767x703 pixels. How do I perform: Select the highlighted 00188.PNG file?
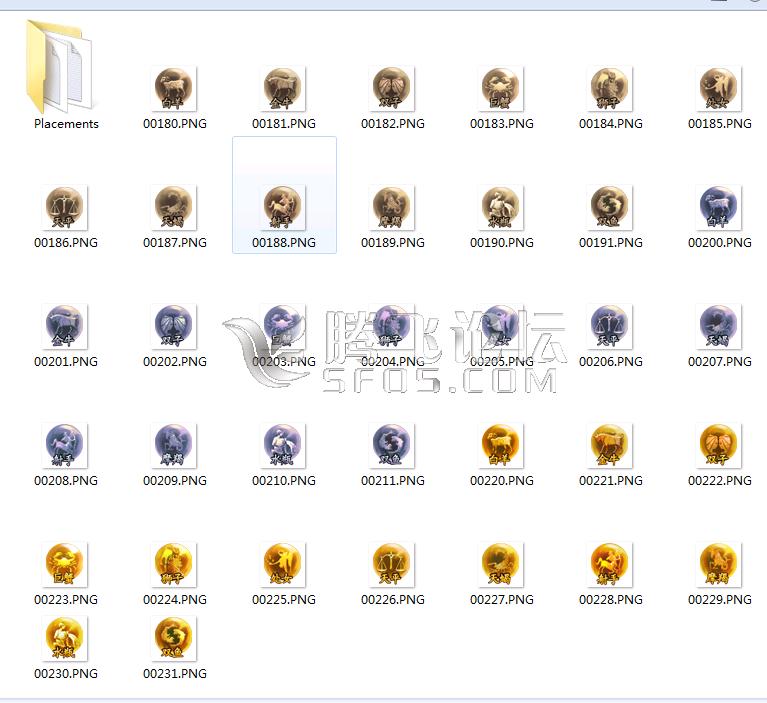point(284,208)
